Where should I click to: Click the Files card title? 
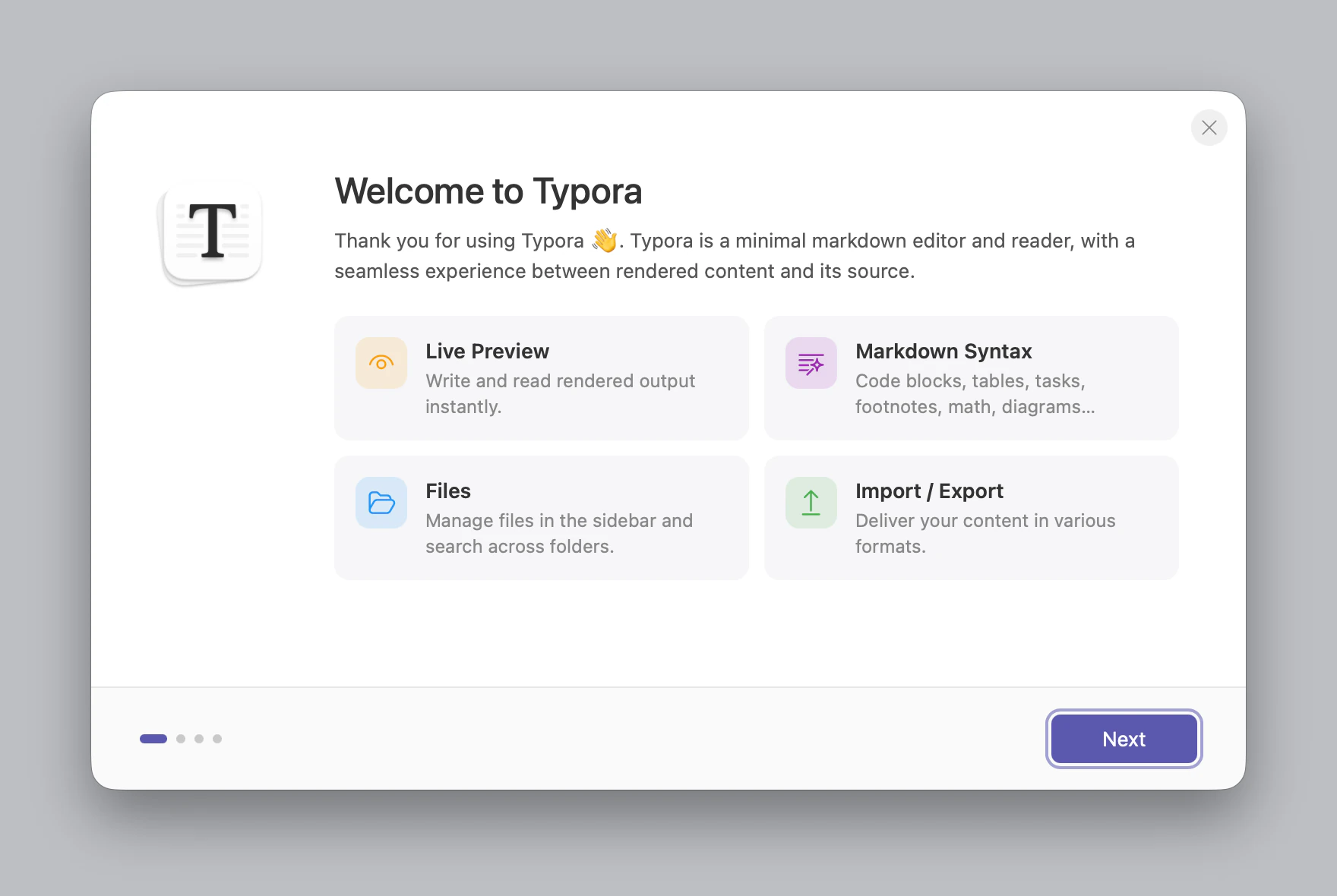pyautogui.click(x=448, y=491)
